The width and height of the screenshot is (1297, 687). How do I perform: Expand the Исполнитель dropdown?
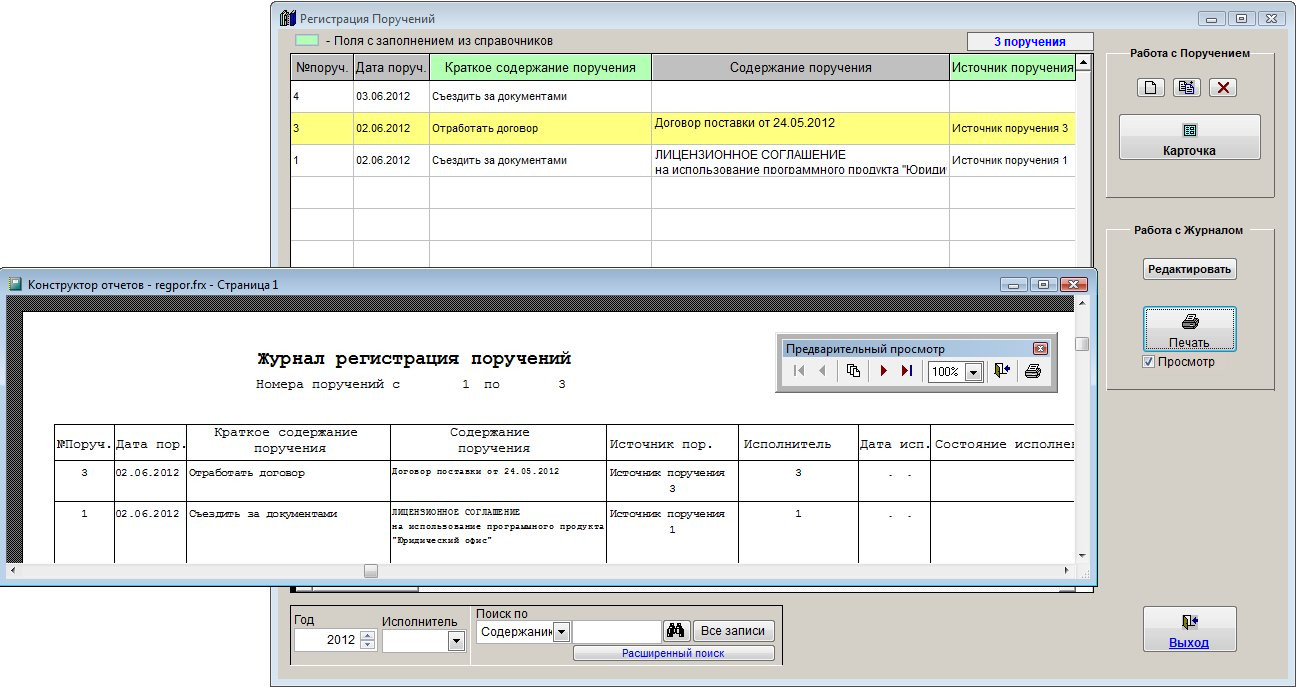456,641
